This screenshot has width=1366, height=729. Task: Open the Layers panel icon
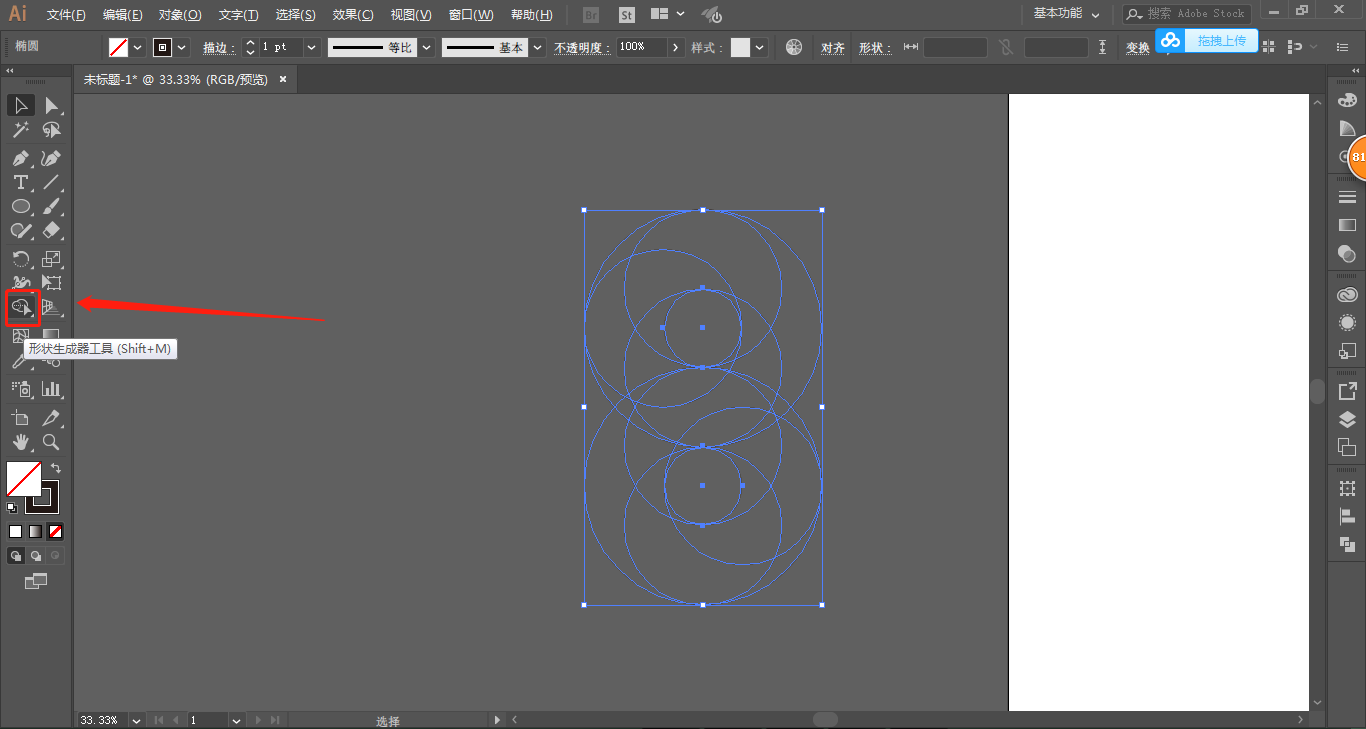(x=1347, y=419)
